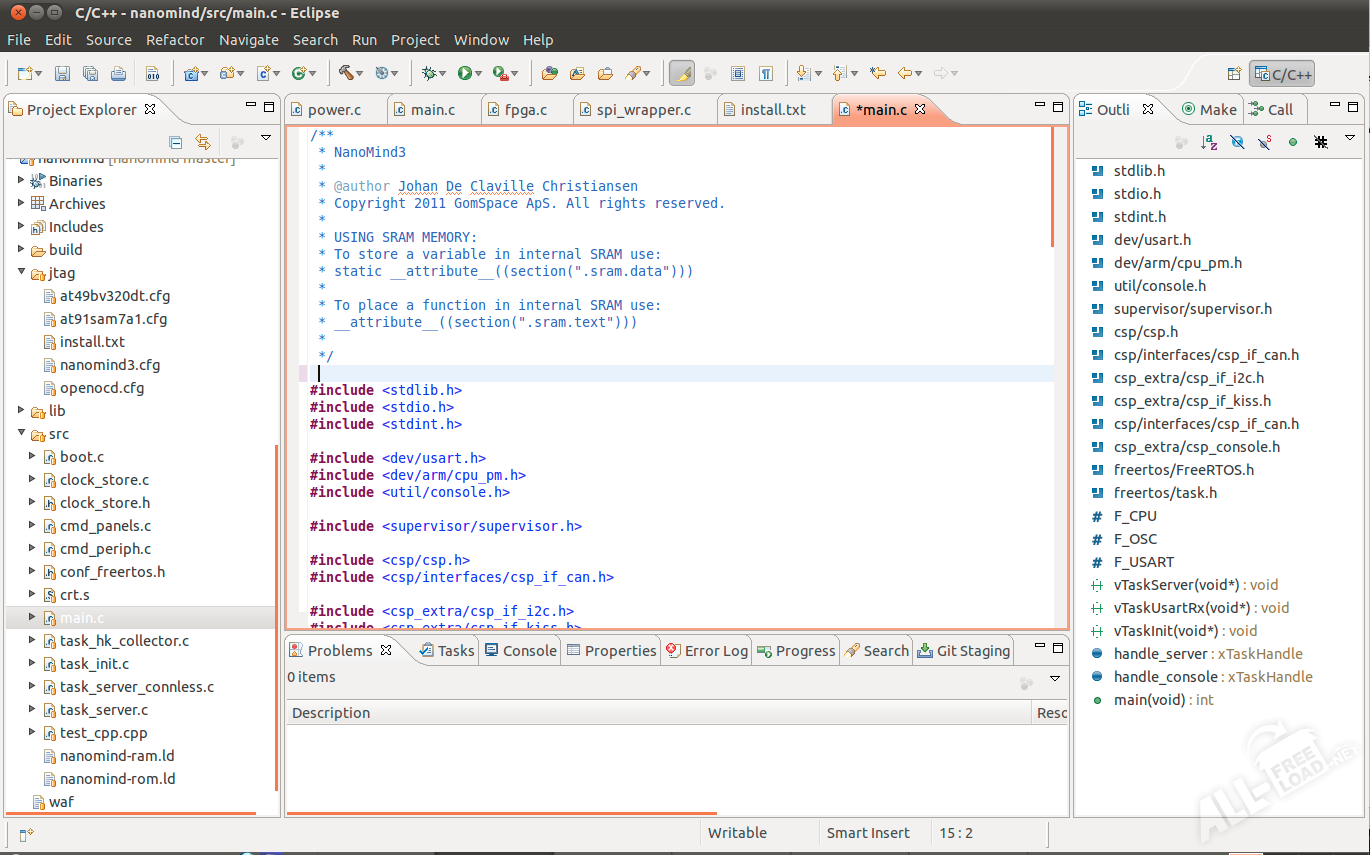Open the Refactor menu
1370x855 pixels.
[x=175, y=40]
